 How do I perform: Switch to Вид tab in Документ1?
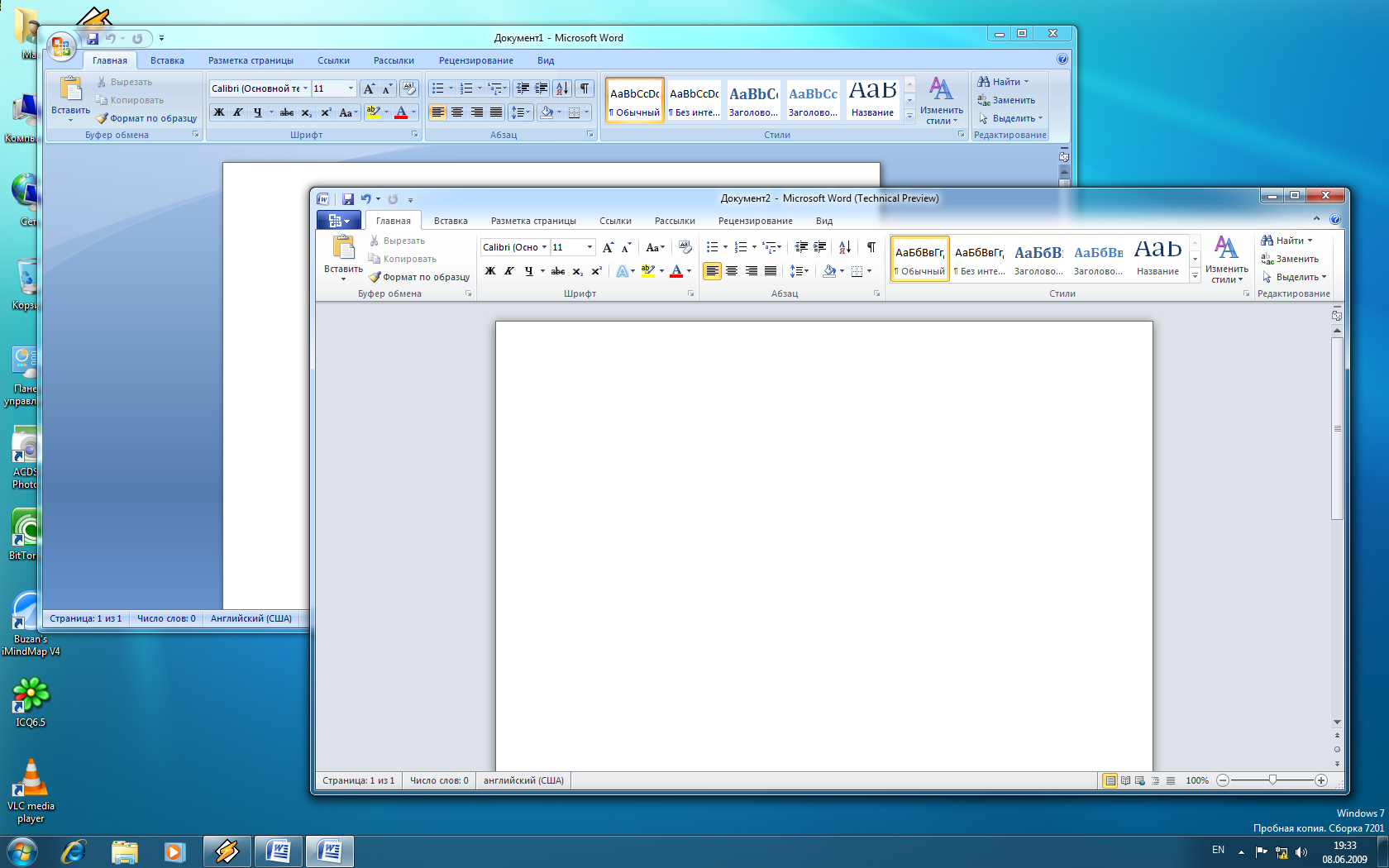(x=546, y=60)
